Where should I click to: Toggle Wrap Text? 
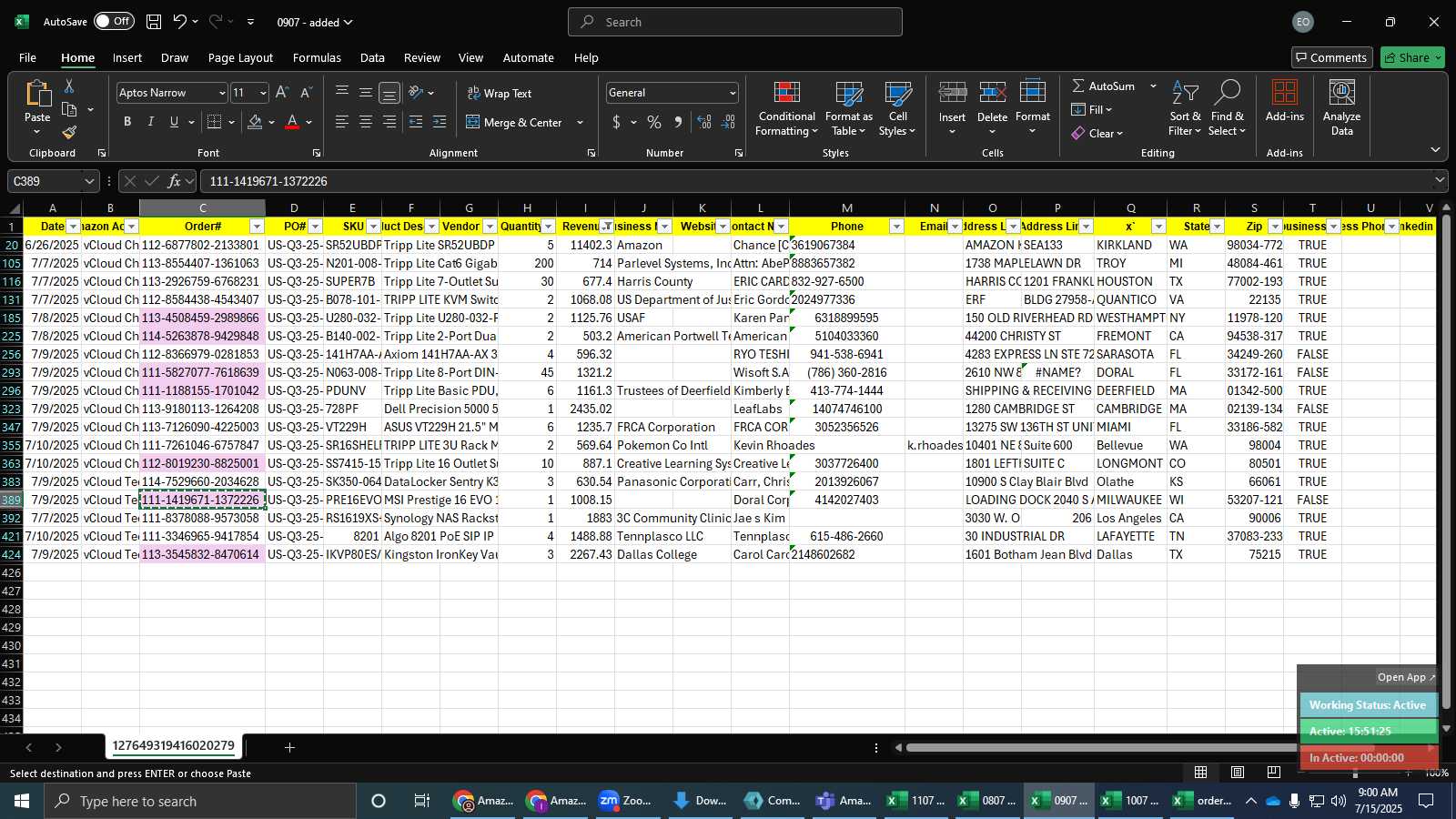(x=500, y=93)
